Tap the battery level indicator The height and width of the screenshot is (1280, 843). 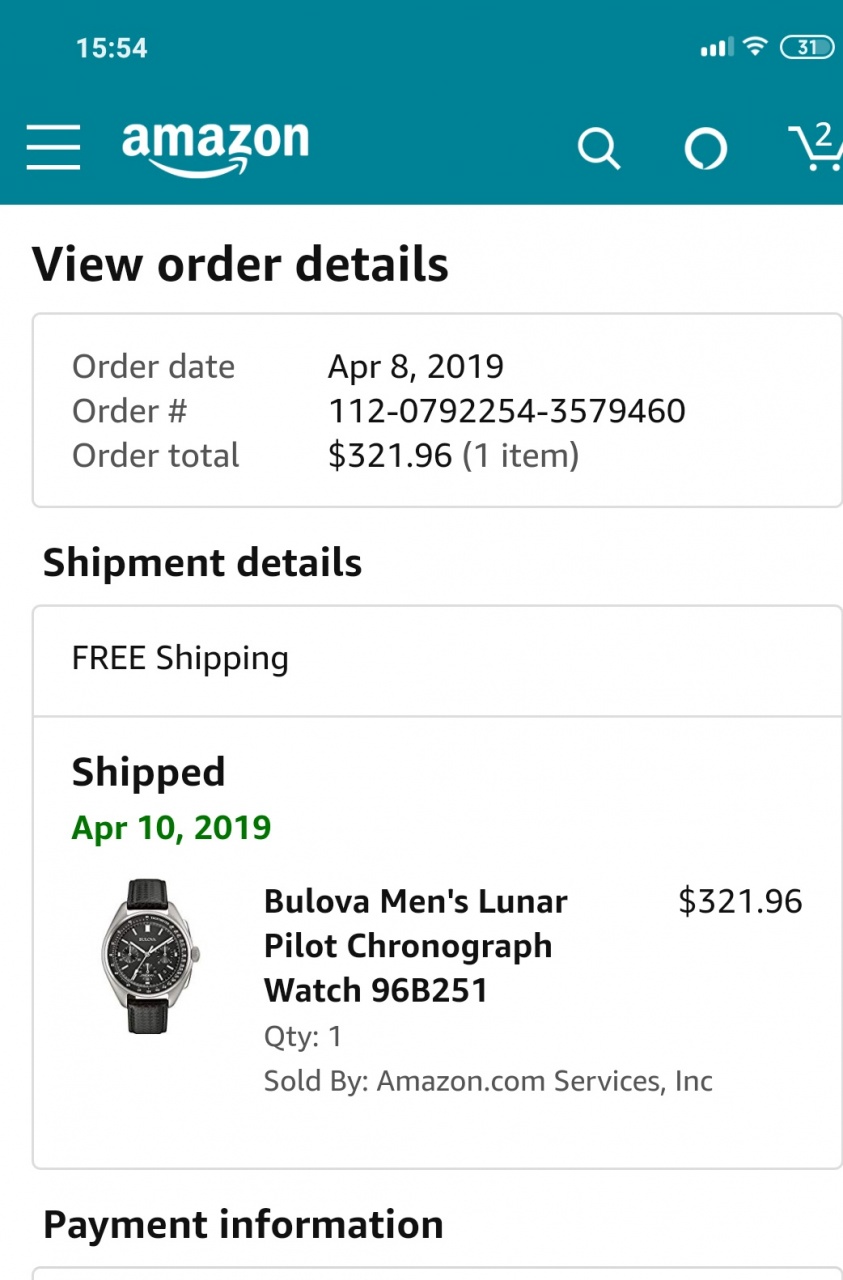point(807,47)
